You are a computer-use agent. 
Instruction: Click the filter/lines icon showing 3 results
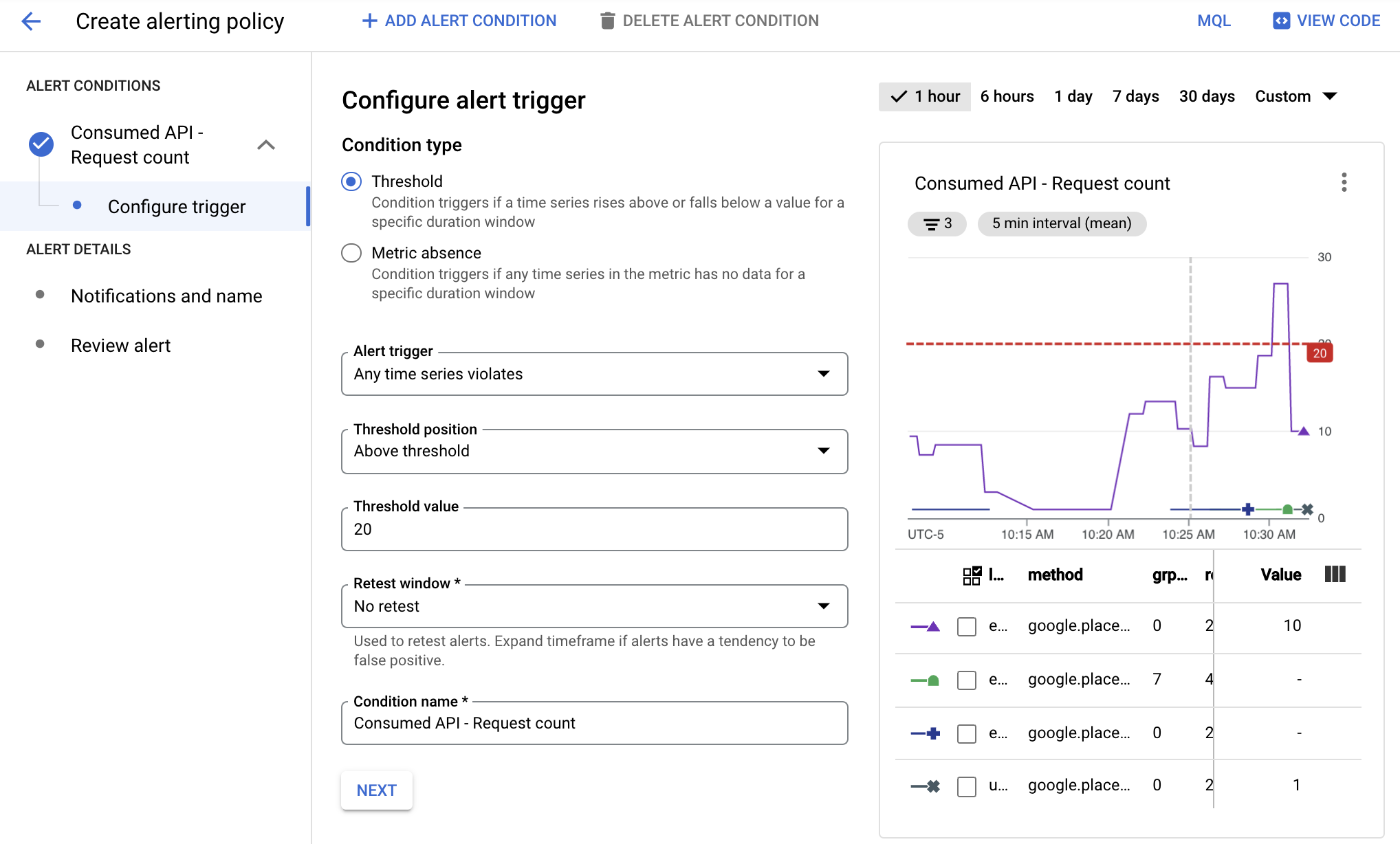pyautogui.click(x=938, y=223)
